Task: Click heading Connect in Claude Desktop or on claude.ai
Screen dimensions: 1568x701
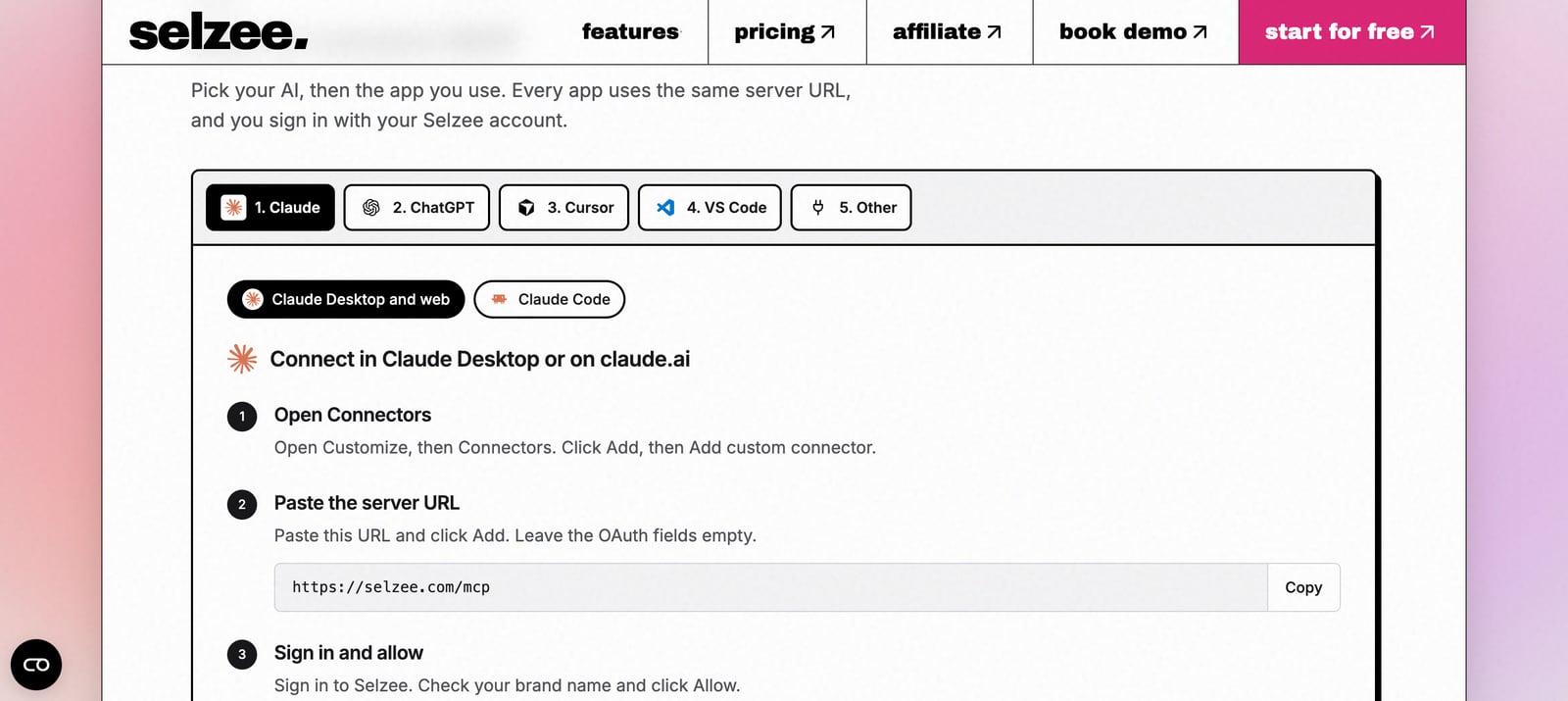Action: coord(480,359)
